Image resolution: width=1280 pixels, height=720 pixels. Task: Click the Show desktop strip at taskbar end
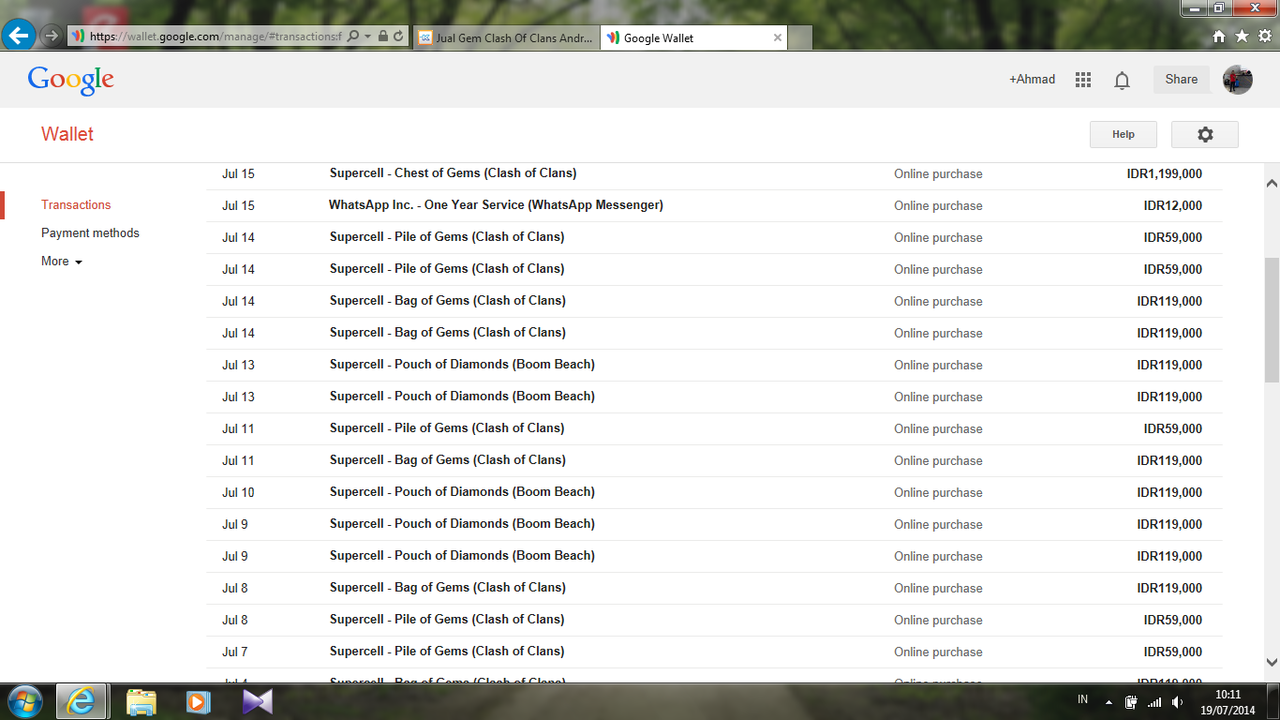[1274, 701]
